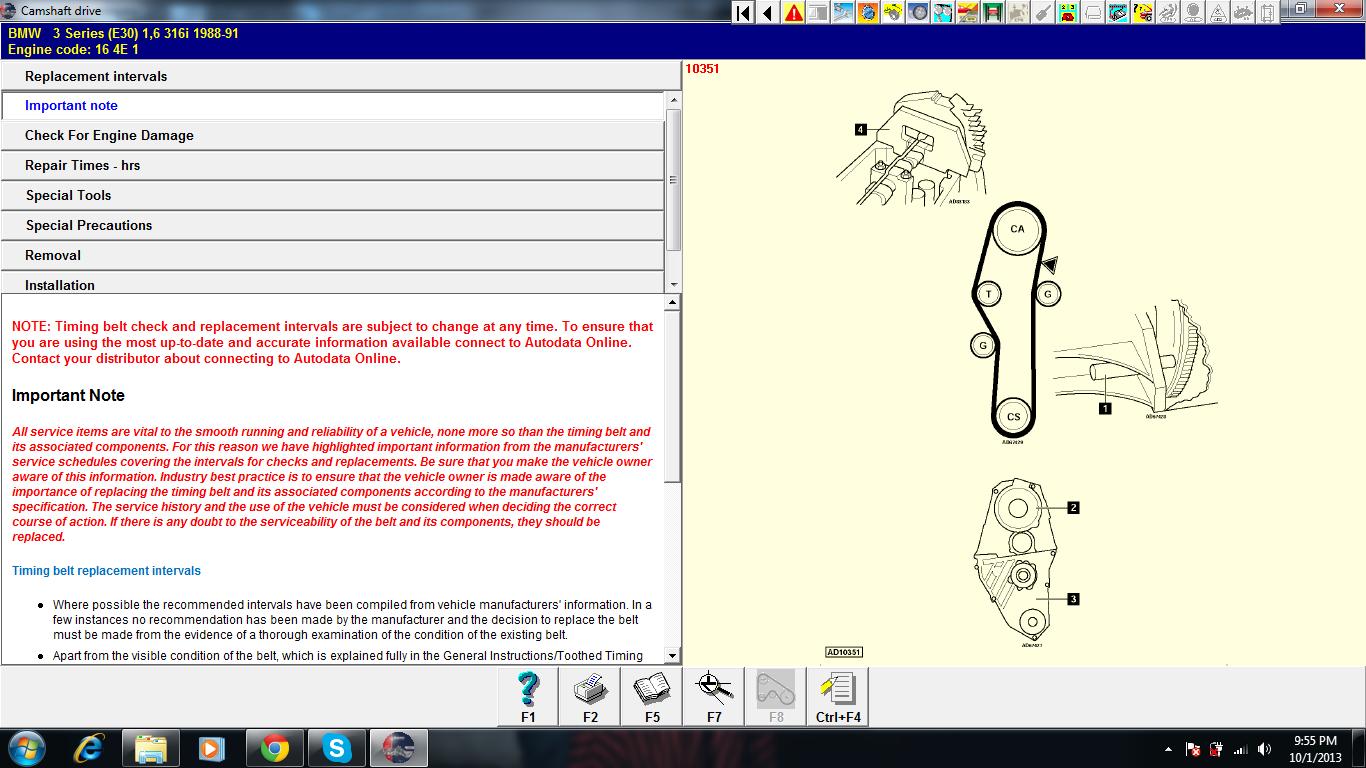1366x768 pixels.
Task: Click callout number 2 on cover diagram
Action: 1073,507
